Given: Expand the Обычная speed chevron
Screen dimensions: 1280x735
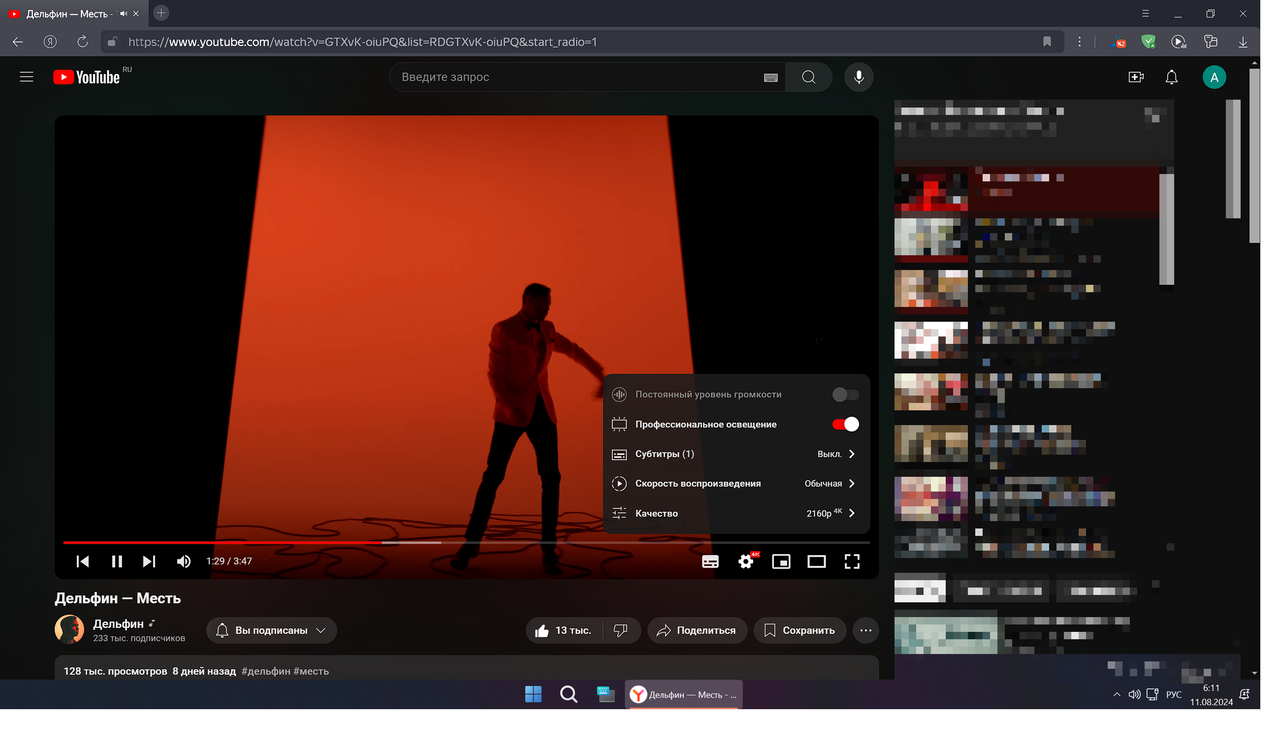Looking at the screenshot, I should click(x=852, y=483).
